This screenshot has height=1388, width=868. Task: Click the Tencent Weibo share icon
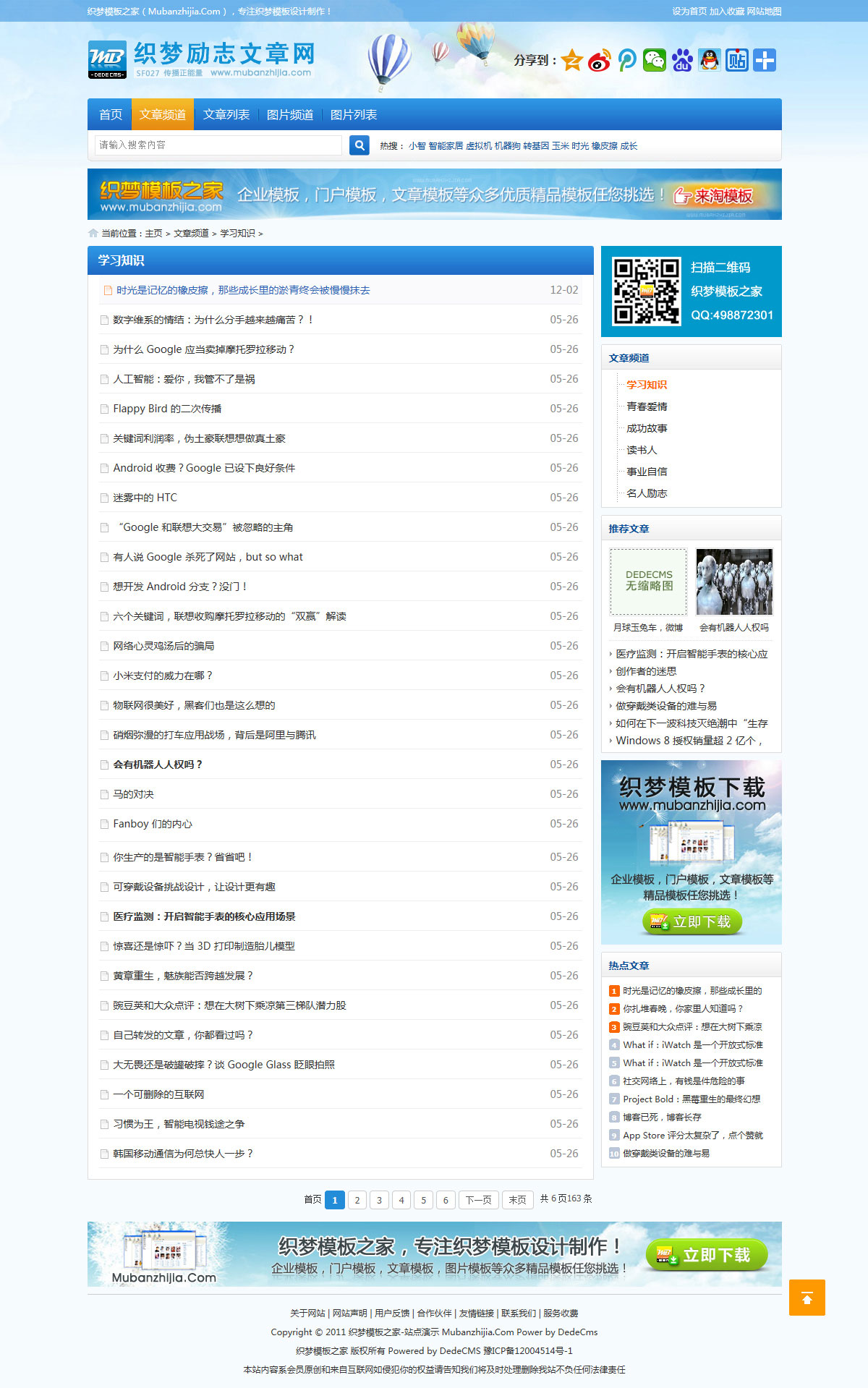coord(627,61)
